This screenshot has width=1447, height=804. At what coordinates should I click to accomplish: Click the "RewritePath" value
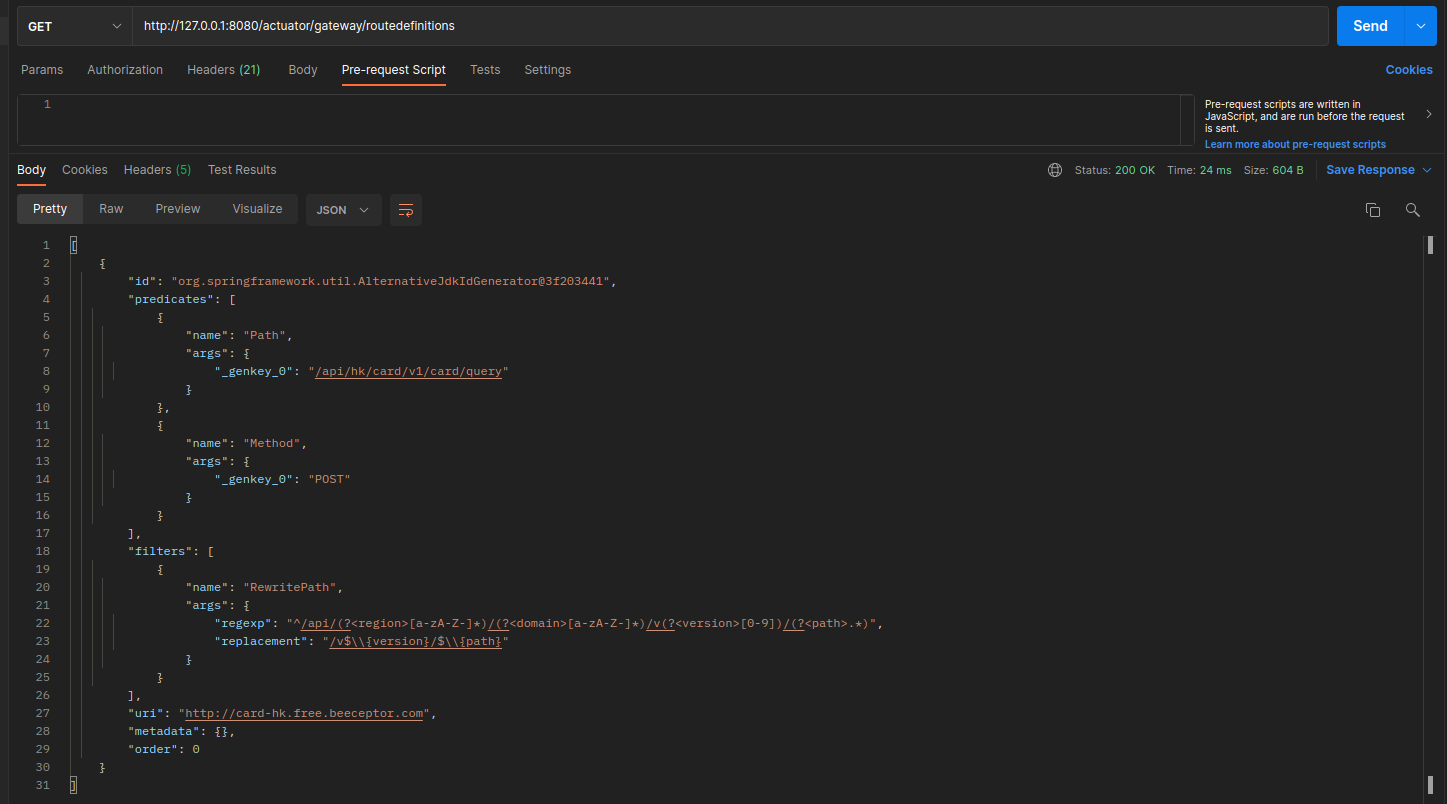point(290,587)
